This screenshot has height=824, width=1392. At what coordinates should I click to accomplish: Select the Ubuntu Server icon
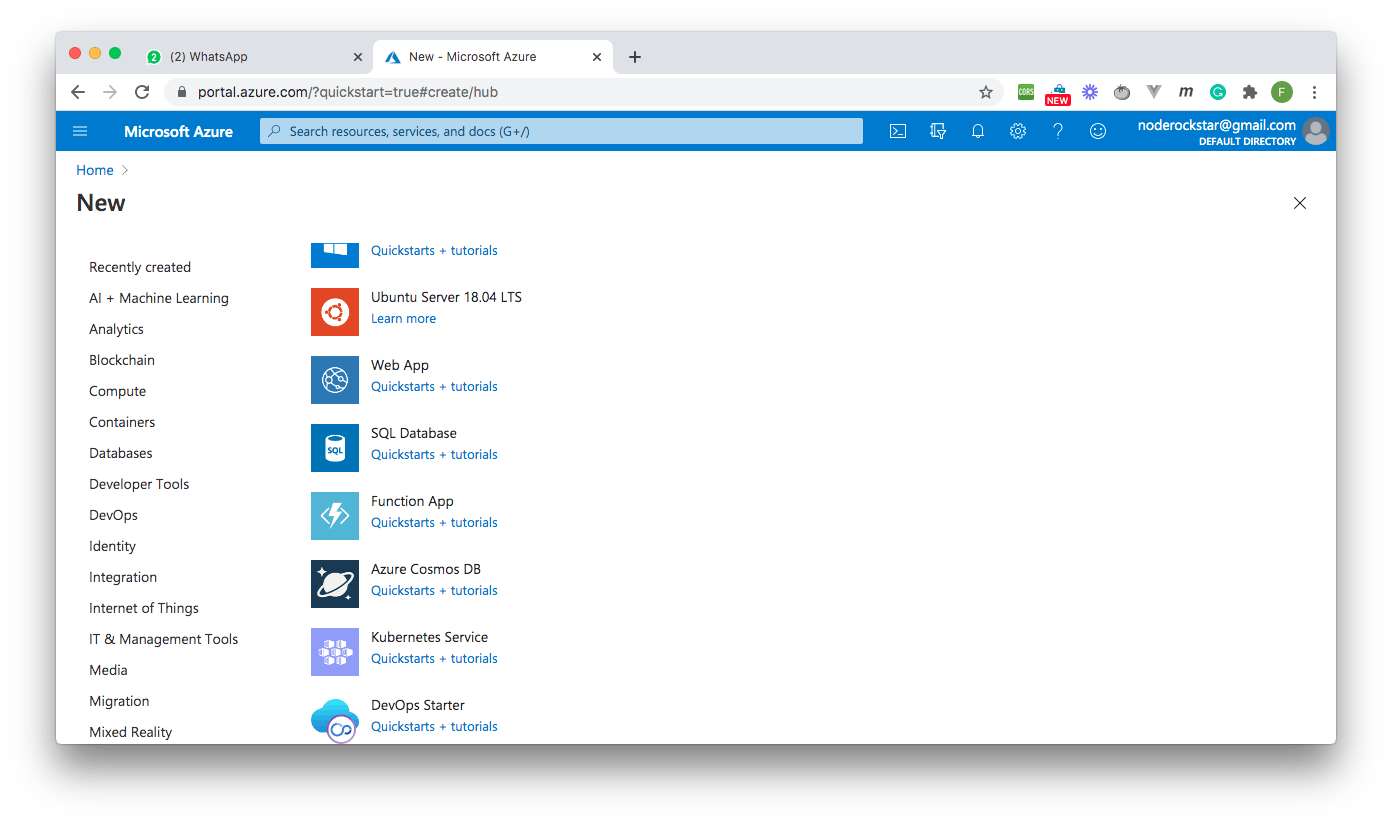click(334, 312)
